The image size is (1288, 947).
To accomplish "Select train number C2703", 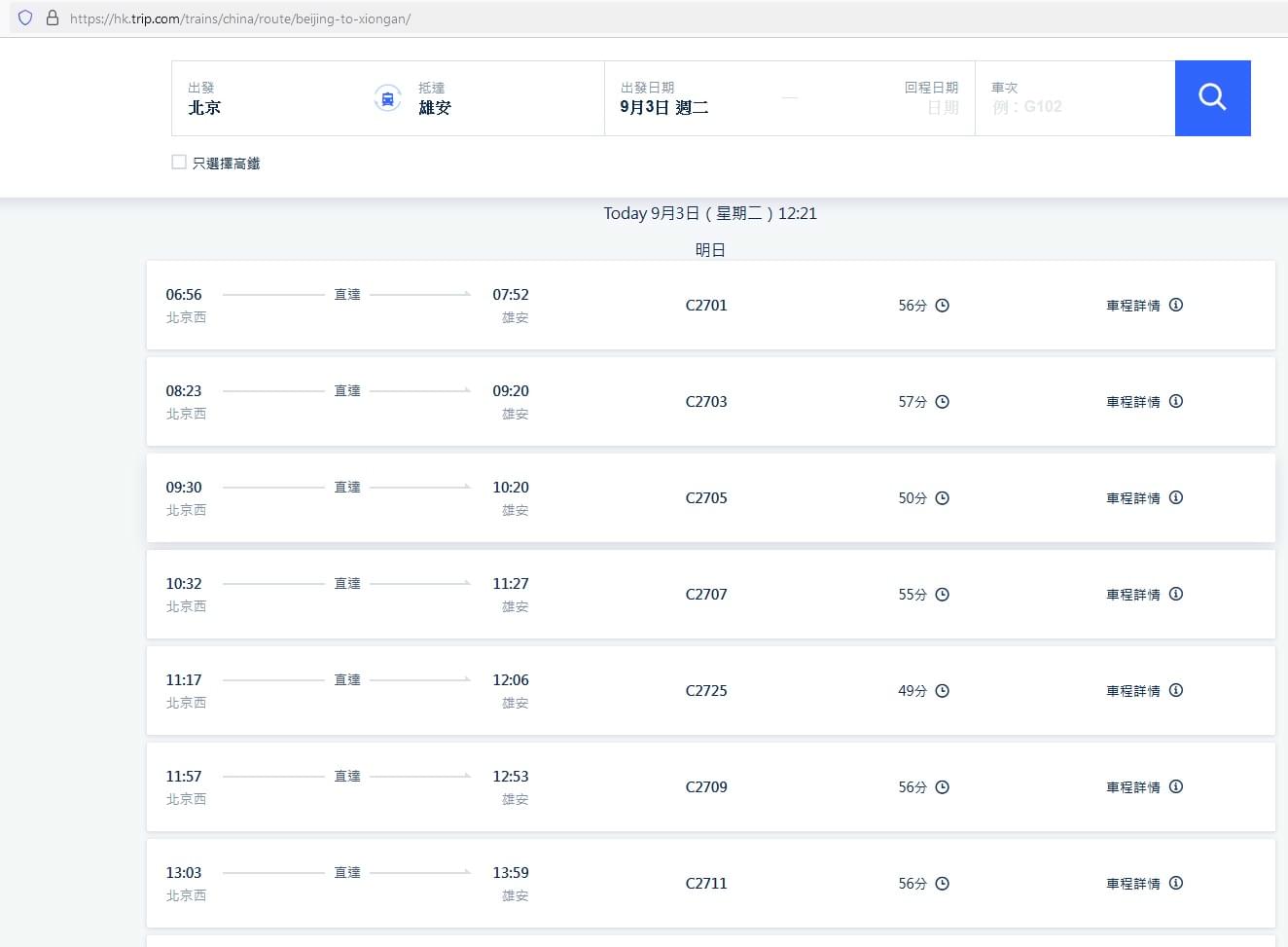I will 706,402.
